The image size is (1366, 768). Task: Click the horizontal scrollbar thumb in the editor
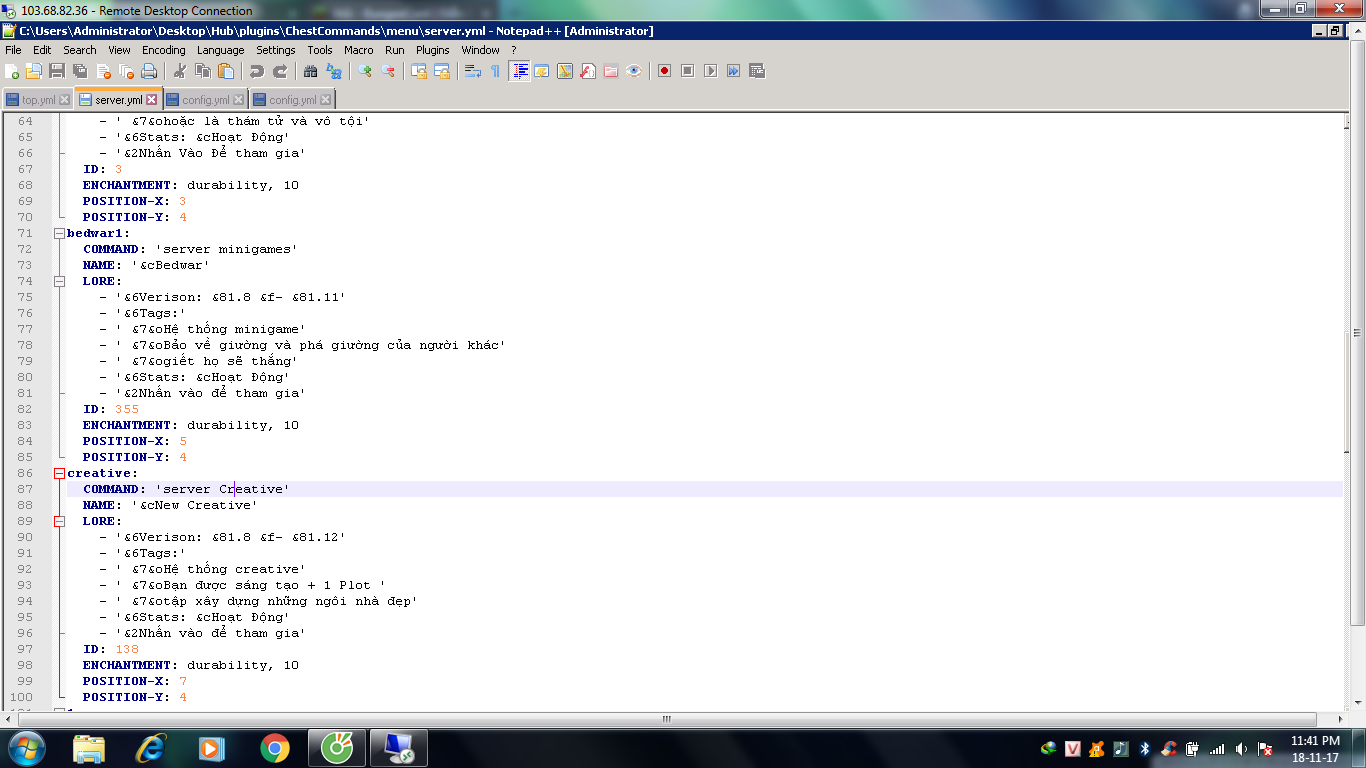point(667,719)
